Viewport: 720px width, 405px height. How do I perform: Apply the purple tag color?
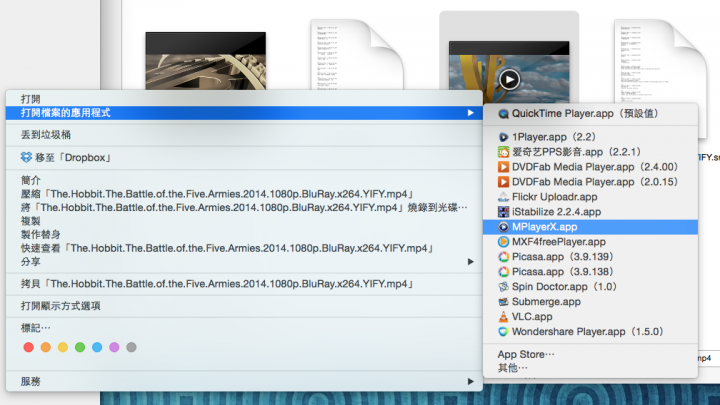[114, 347]
